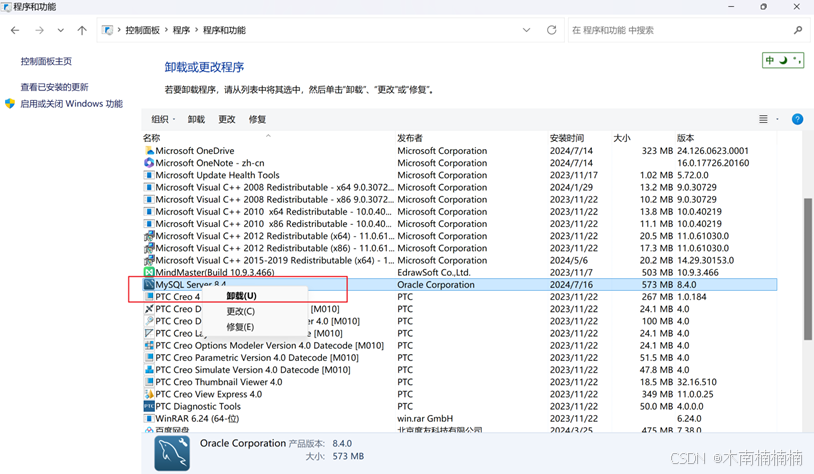Viewport: 814px width, 474px height.
Task: Sort by the 大小 column header
Action: [x=622, y=138]
